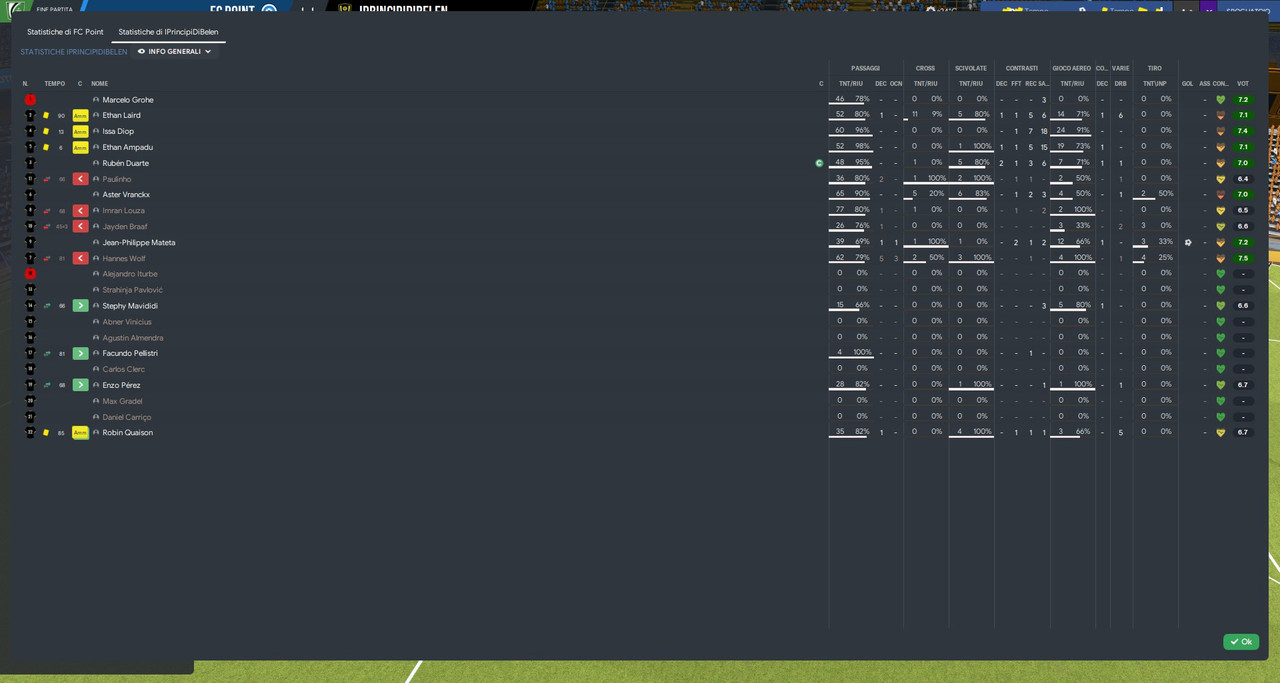This screenshot has width=1280, height=683.
Task: Click the green substituted-on arrow beside Stephy Mavididi
Action: pos(81,306)
